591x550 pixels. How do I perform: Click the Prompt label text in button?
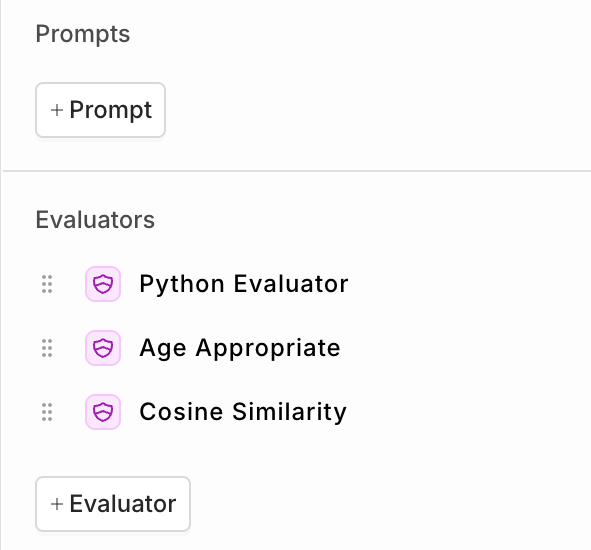[x=111, y=111]
